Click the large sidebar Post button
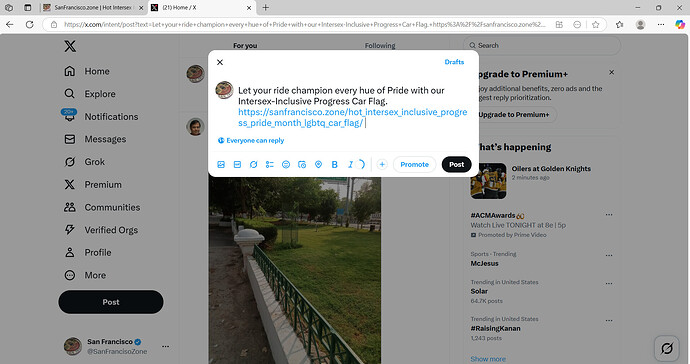Viewport: 690px width, 364px height. coord(111,302)
